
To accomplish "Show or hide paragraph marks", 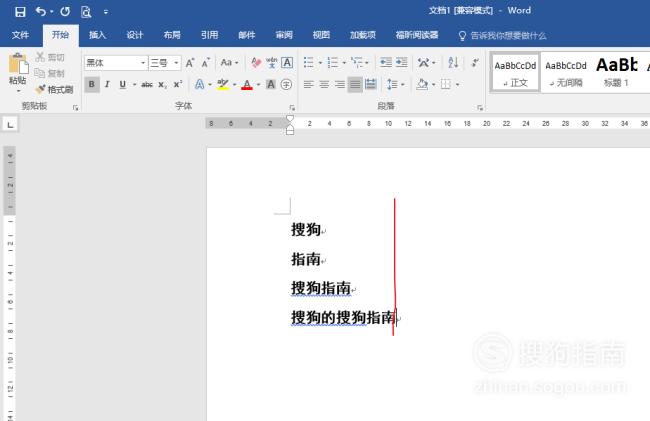I will click(475, 63).
